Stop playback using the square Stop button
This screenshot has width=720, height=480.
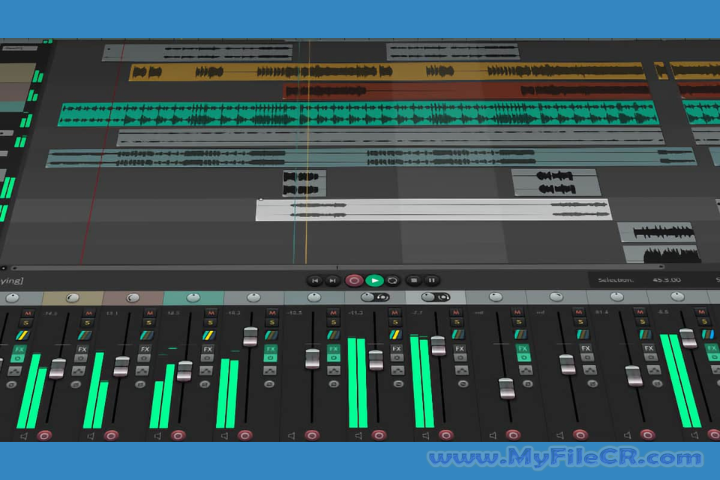(x=414, y=280)
